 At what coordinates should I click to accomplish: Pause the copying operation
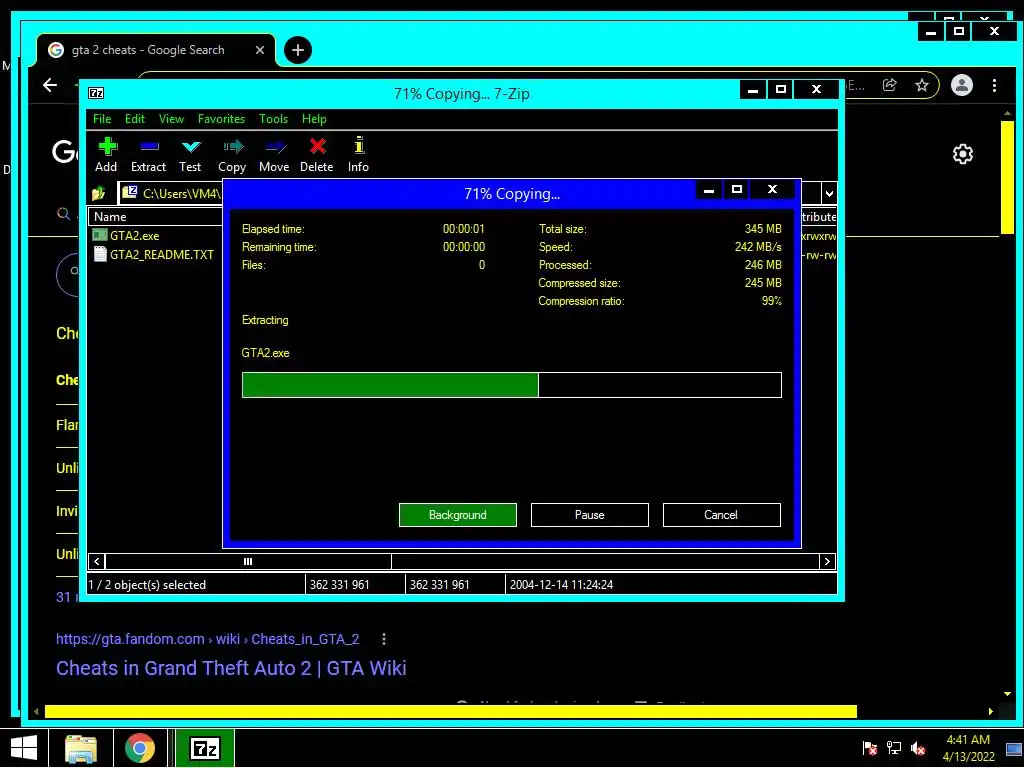pyautogui.click(x=590, y=515)
